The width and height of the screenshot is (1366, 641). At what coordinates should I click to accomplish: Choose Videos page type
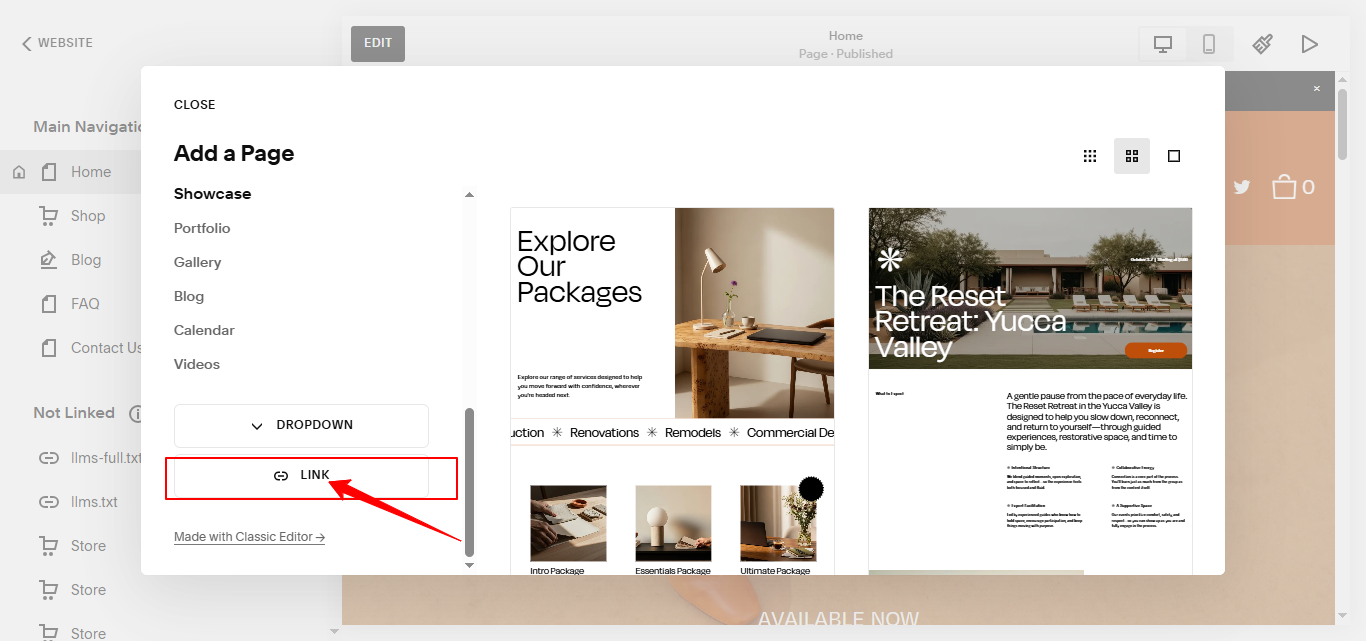(x=197, y=364)
